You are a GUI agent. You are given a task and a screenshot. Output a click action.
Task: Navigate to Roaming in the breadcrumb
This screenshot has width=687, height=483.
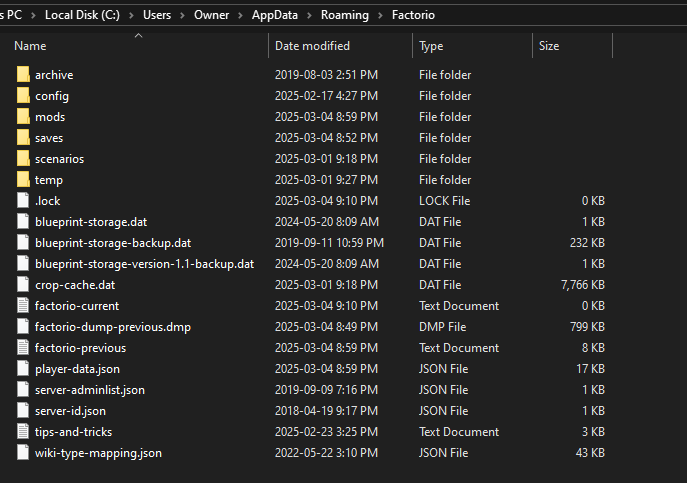coord(345,15)
